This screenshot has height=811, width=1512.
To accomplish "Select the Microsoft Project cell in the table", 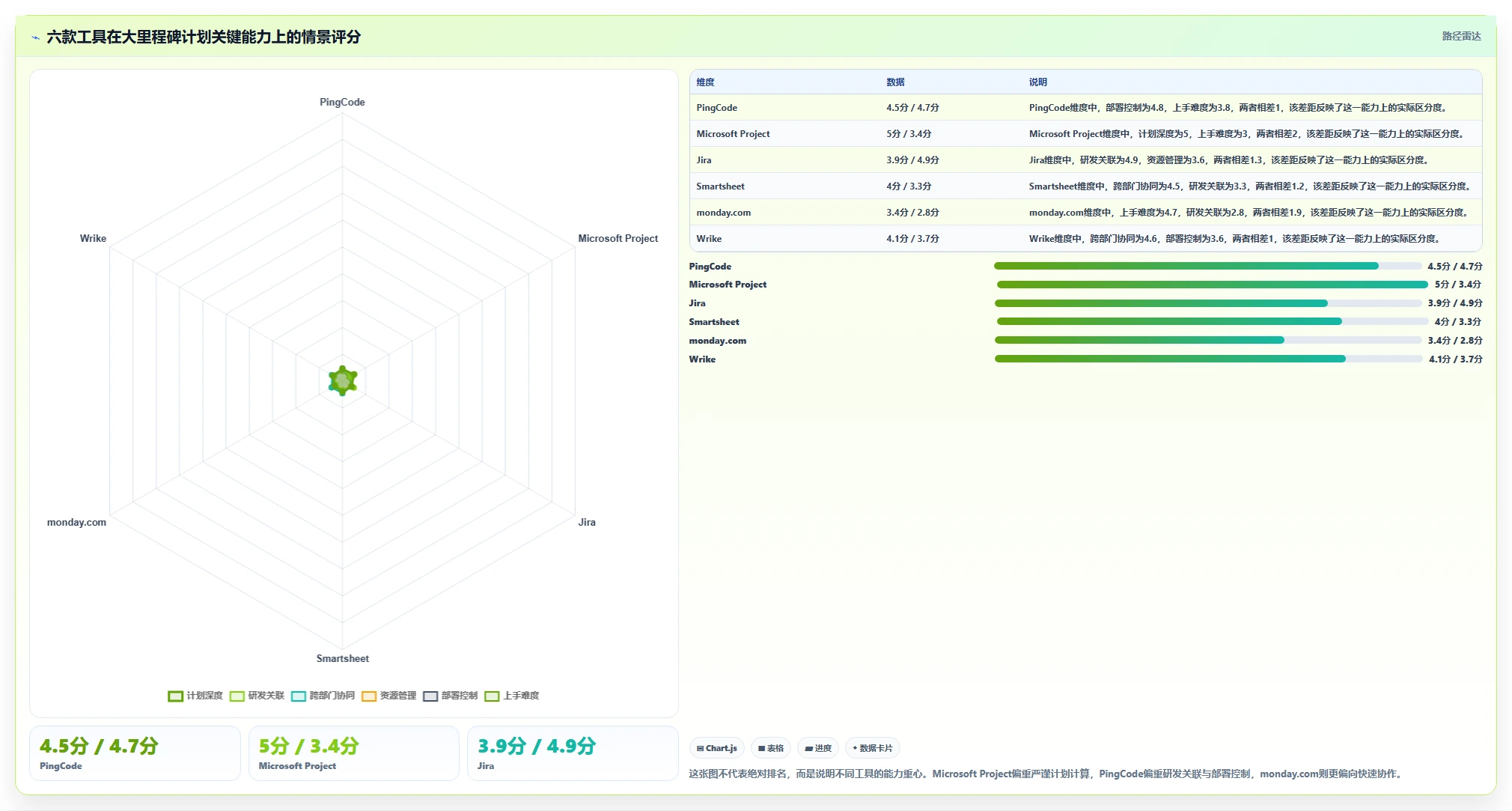I will 733,134.
